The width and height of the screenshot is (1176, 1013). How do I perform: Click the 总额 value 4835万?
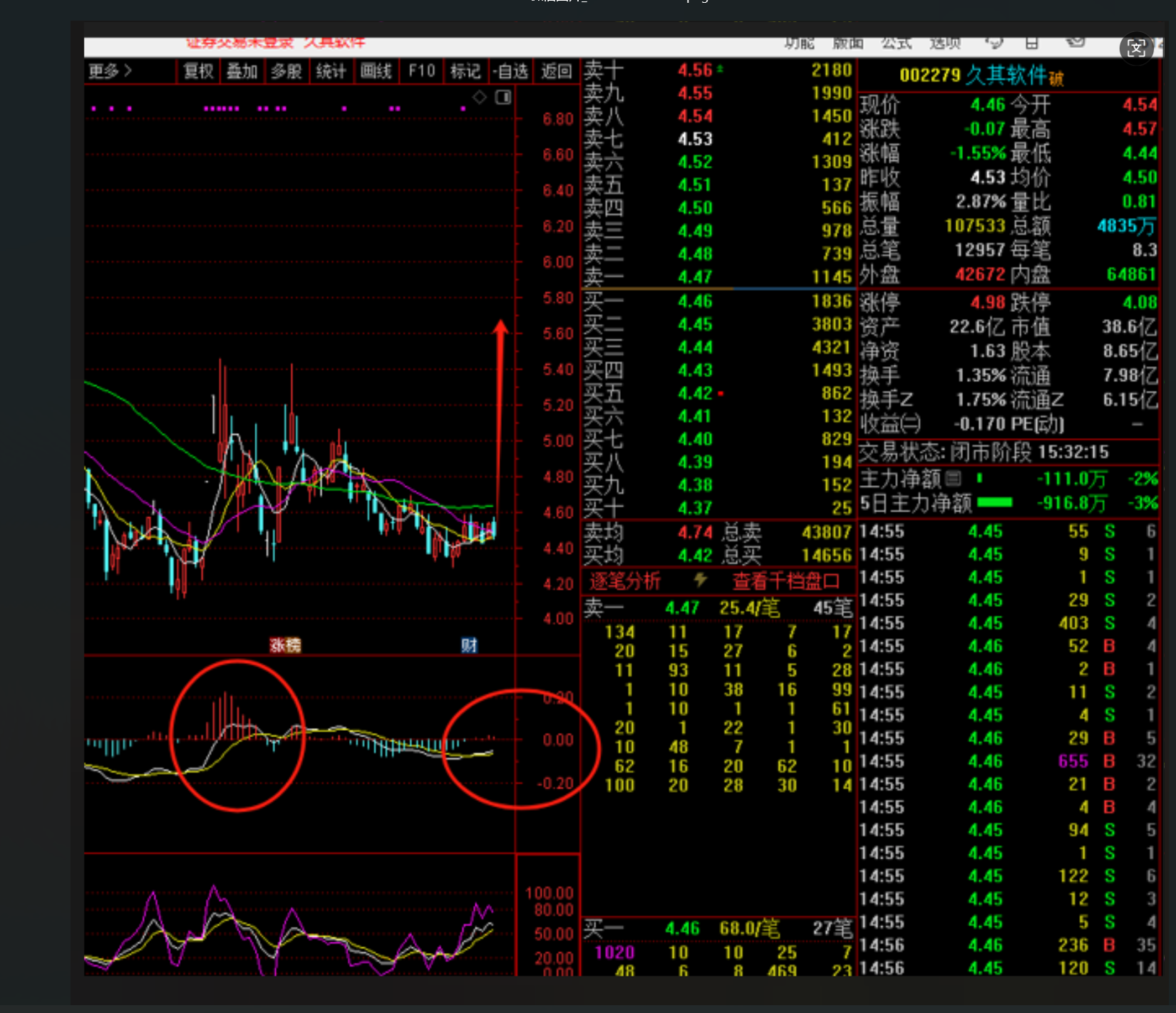point(1126,226)
